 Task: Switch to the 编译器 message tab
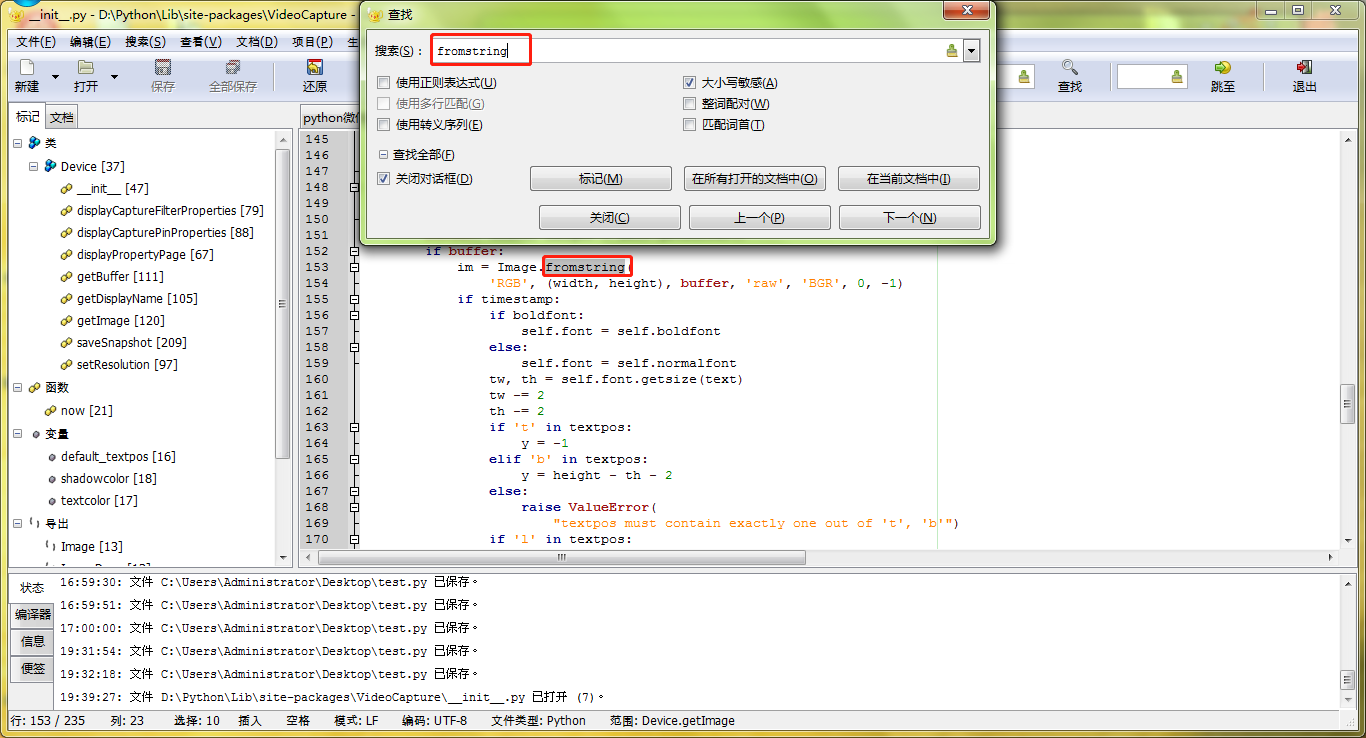point(32,614)
